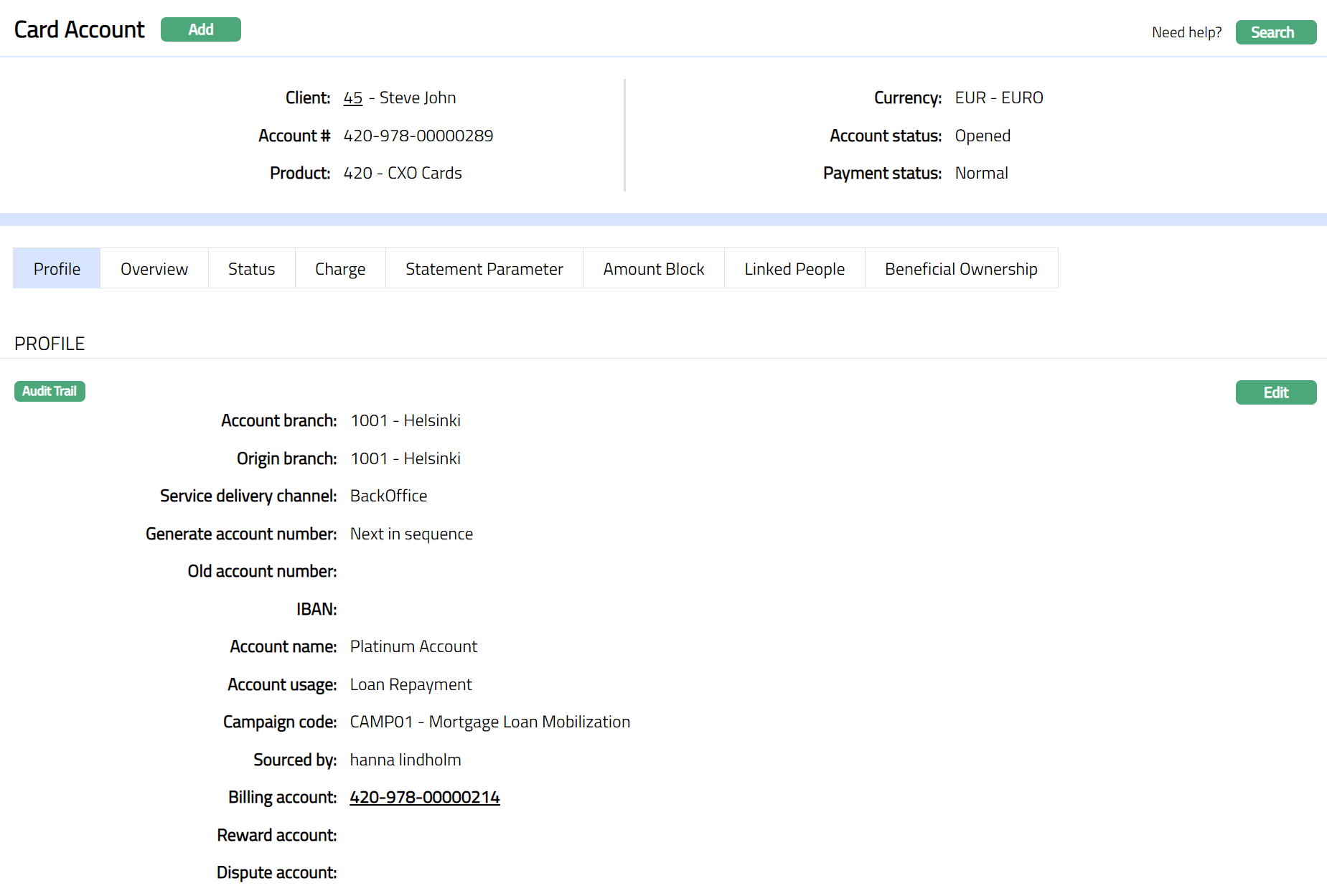The height and width of the screenshot is (896, 1327).
Task: Switch to the Amount Block tab
Action: pyautogui.click(x=653, y=268)
